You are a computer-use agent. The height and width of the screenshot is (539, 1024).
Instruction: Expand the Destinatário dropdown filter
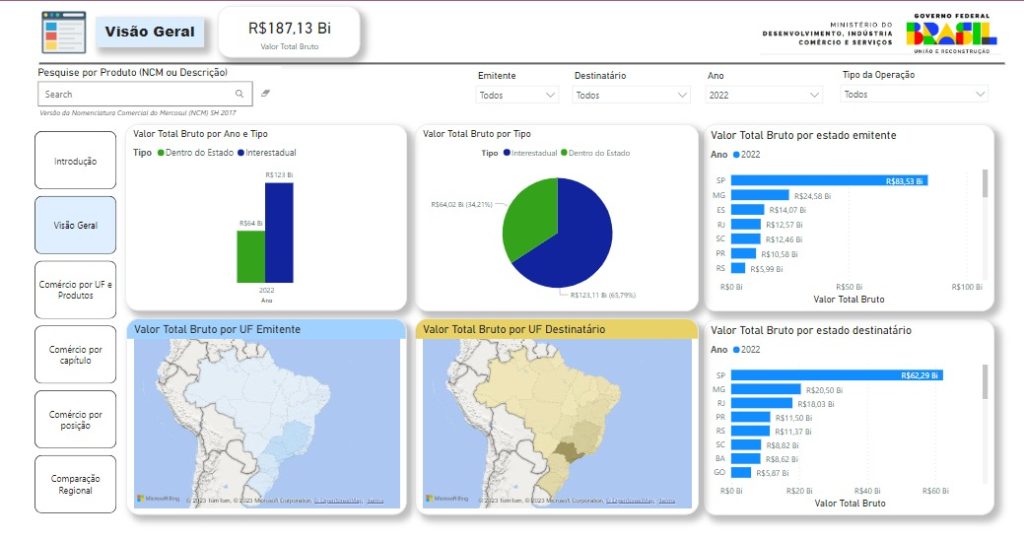click(631, 95)
